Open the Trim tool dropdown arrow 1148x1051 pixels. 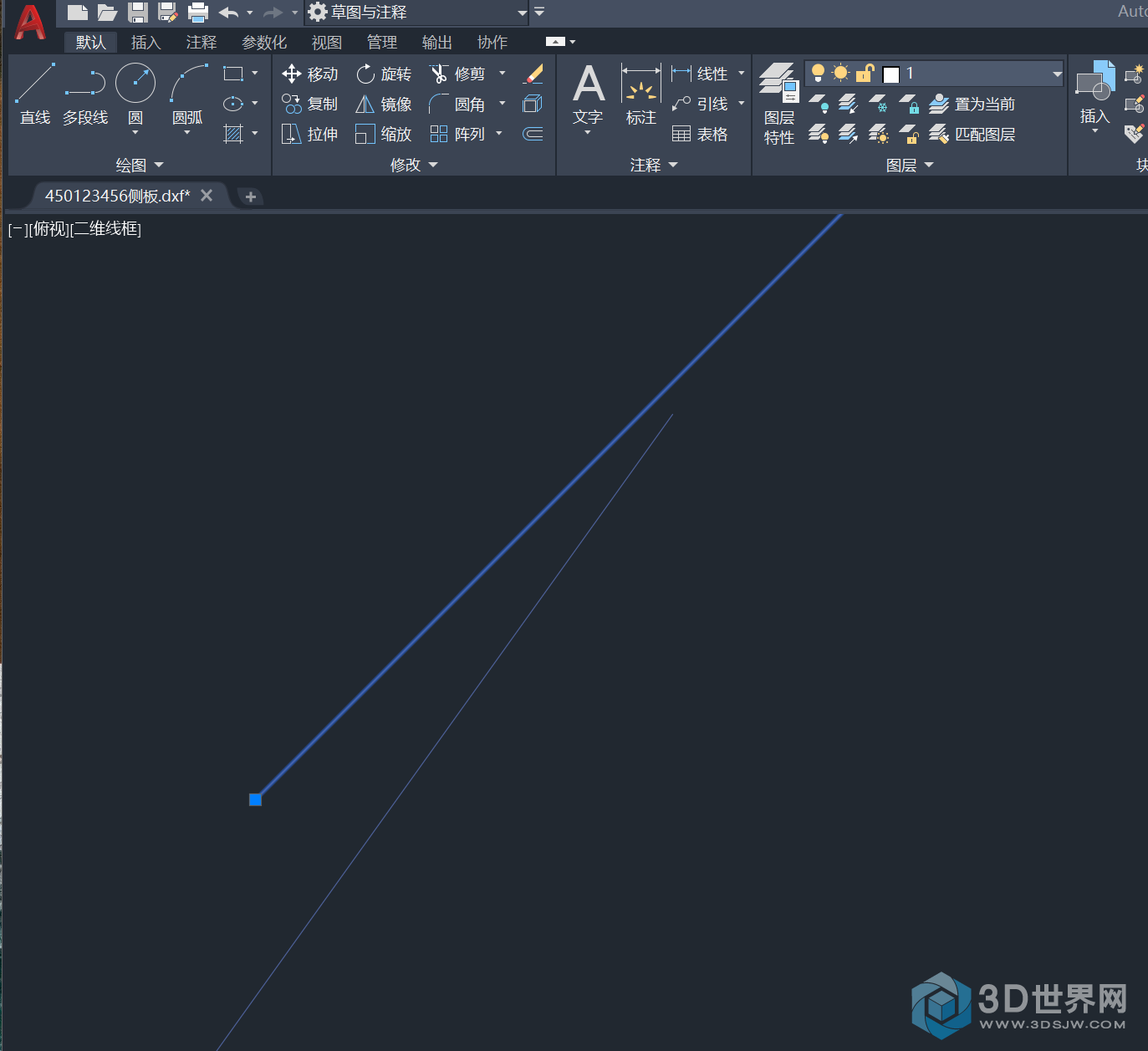(503, 74)
